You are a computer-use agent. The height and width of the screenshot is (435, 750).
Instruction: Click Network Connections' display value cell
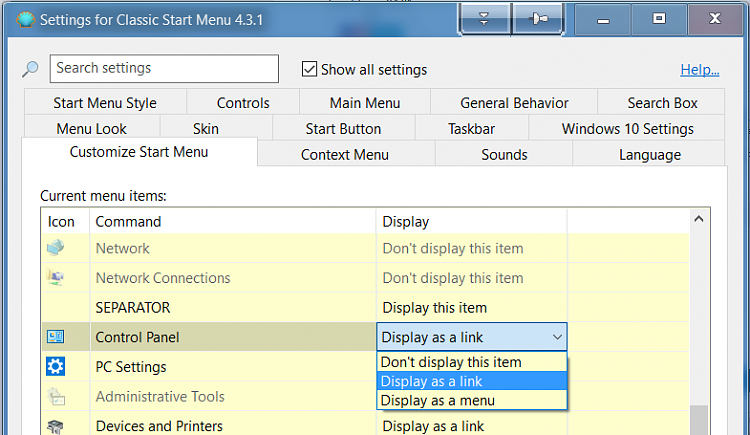tap(472, 278)
